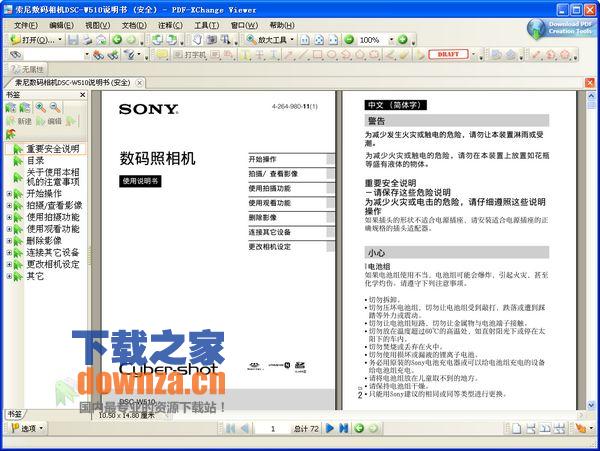Open the 文件(F) menu
Viewport: 600px width, 451px height.
(x=26, y=25)
